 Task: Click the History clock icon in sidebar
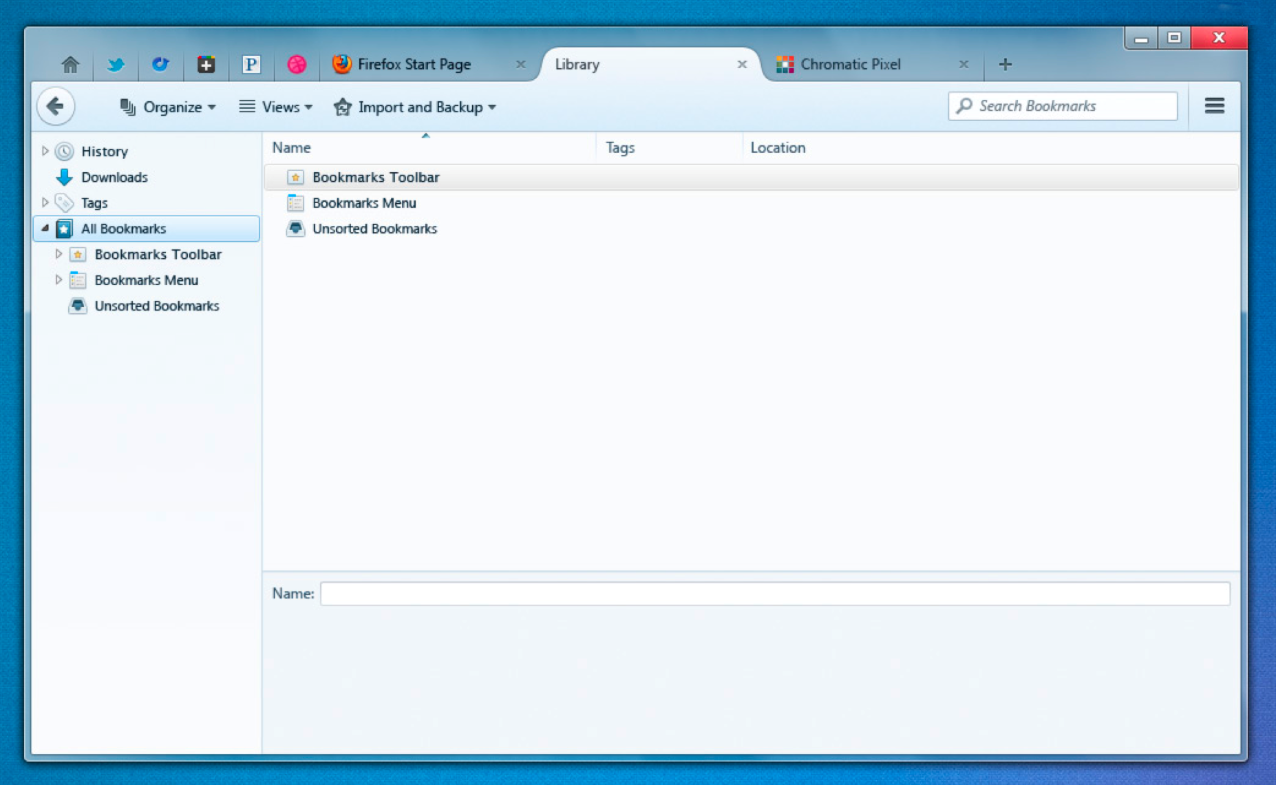[64, 151]
